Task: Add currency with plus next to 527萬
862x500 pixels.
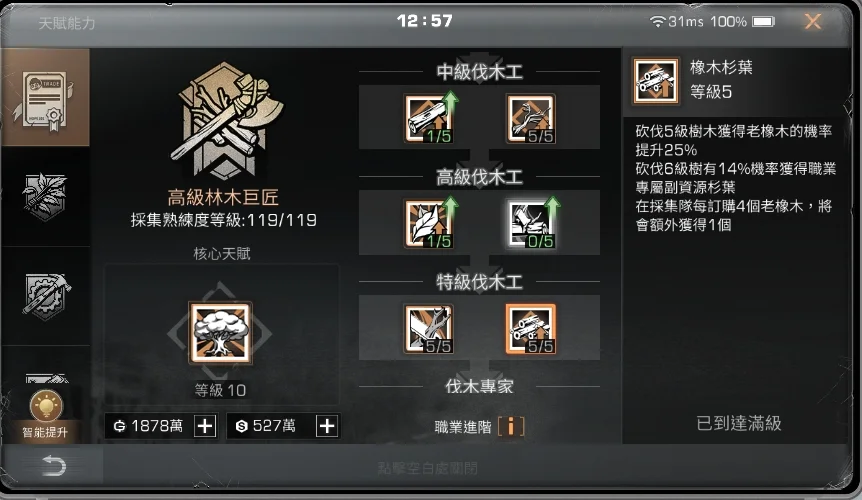Action: [x=327, y=426]
